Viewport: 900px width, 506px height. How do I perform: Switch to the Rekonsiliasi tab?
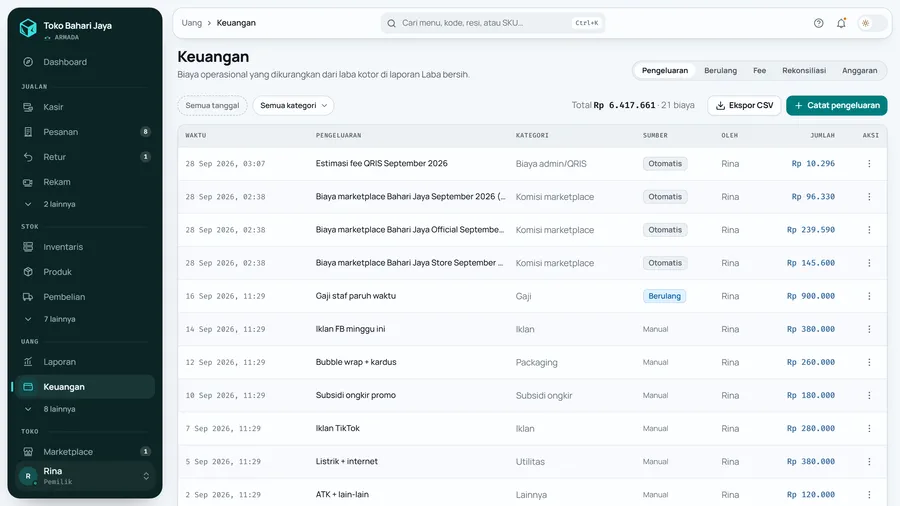coord(804,71)
